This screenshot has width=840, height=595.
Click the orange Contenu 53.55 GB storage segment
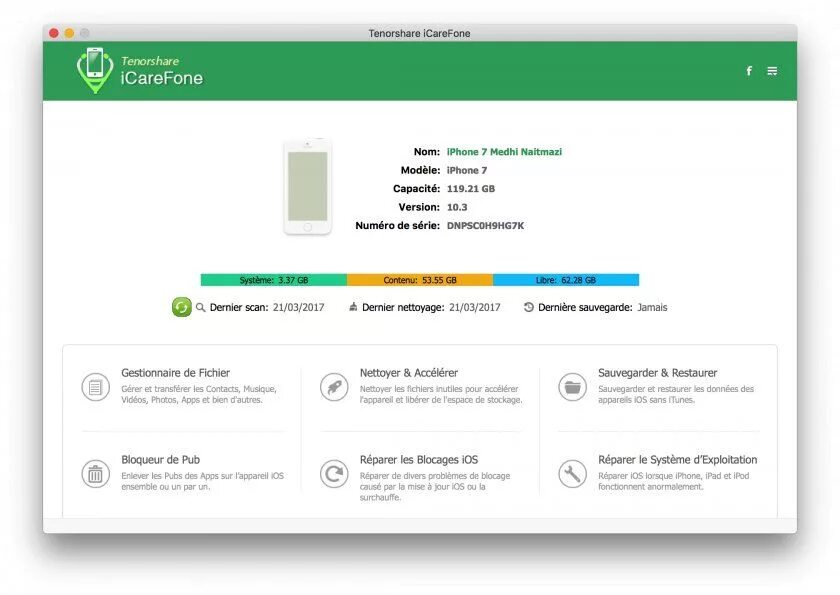[x=420, y=280]
